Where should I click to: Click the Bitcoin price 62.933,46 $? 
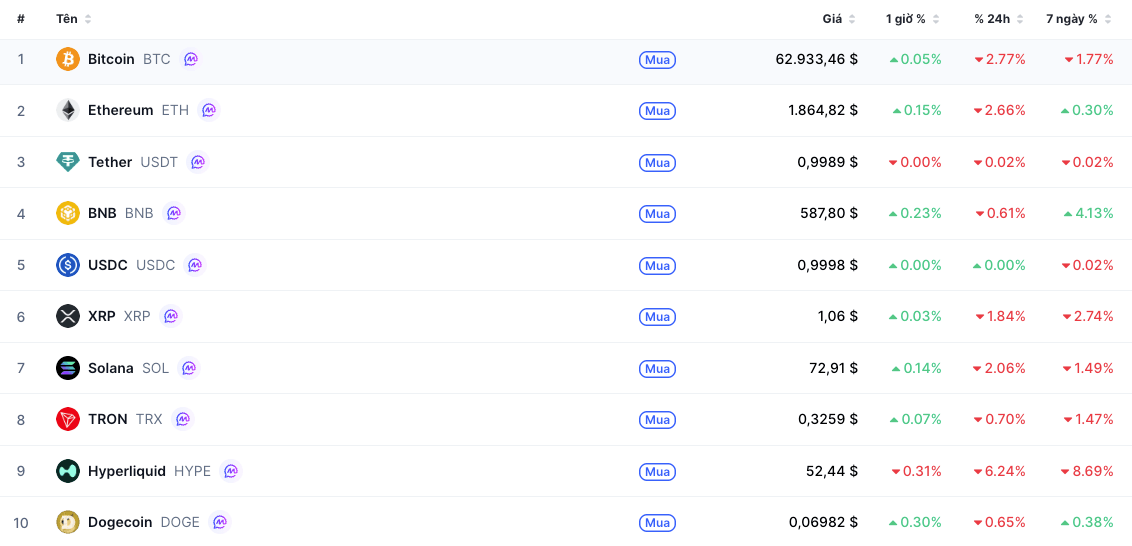click(817, 59)
